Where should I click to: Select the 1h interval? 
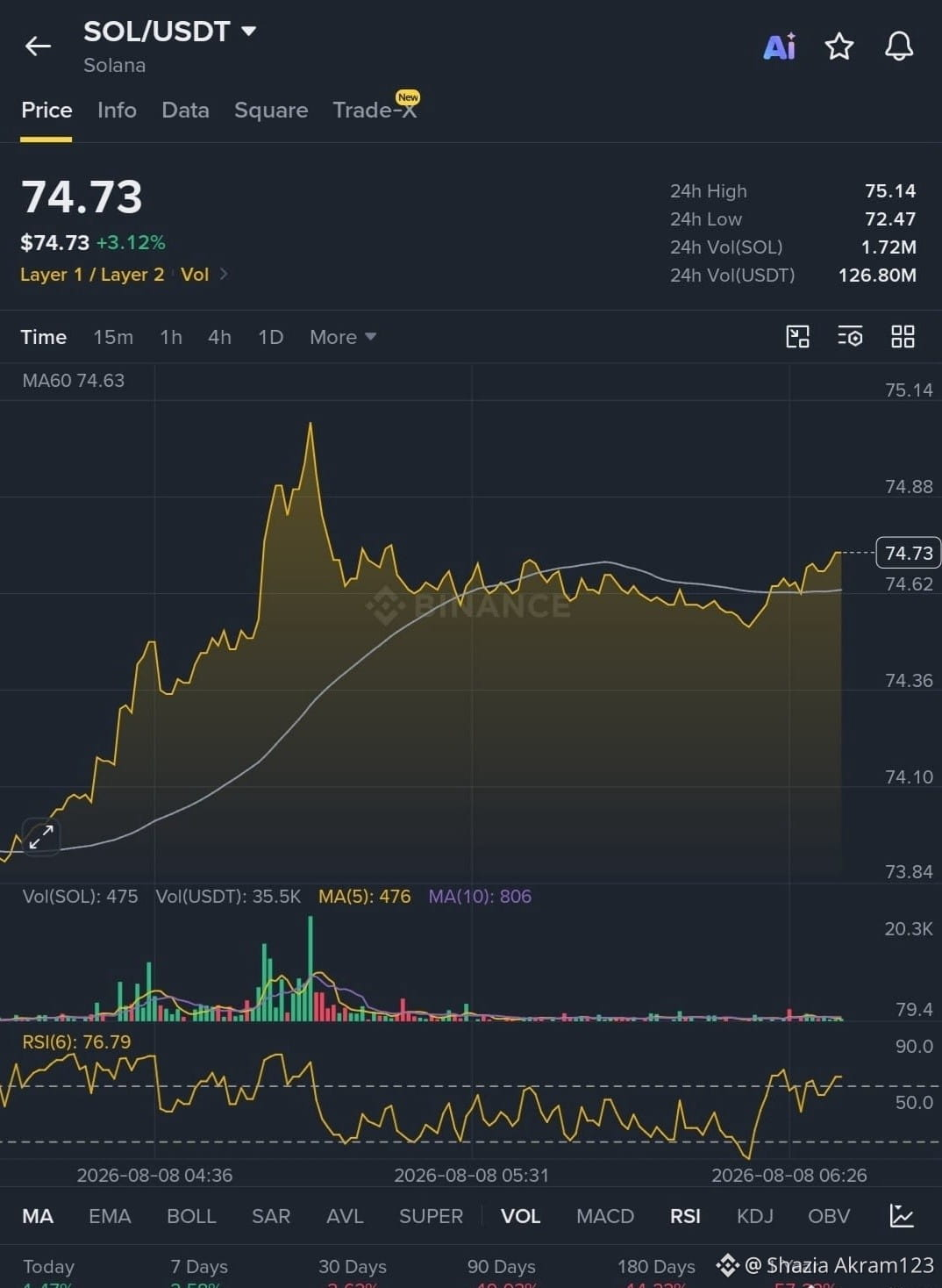pyautogui.click(x=171, y=337)
